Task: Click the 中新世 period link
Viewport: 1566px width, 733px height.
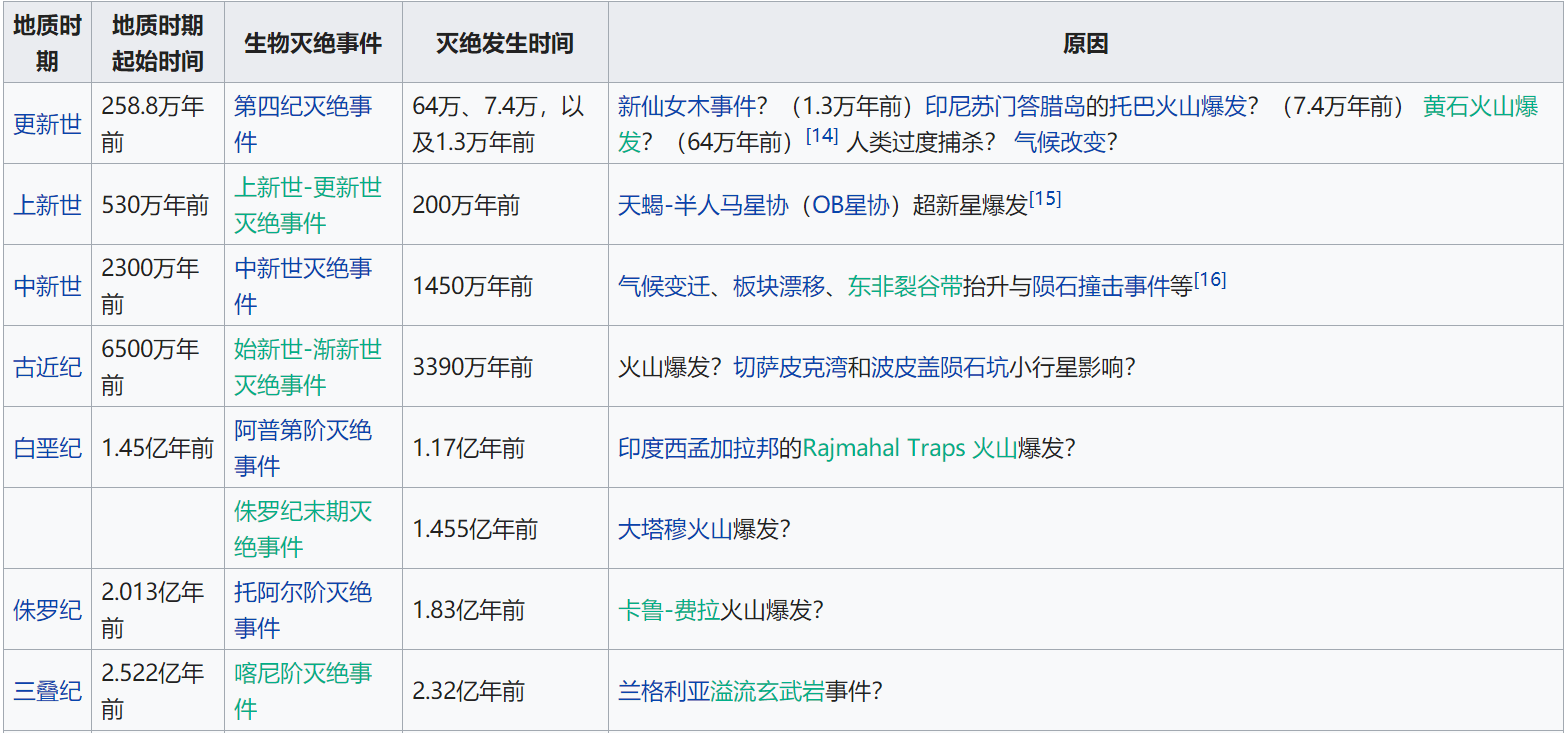Action: pyautogui.click(x=47, y=287)
